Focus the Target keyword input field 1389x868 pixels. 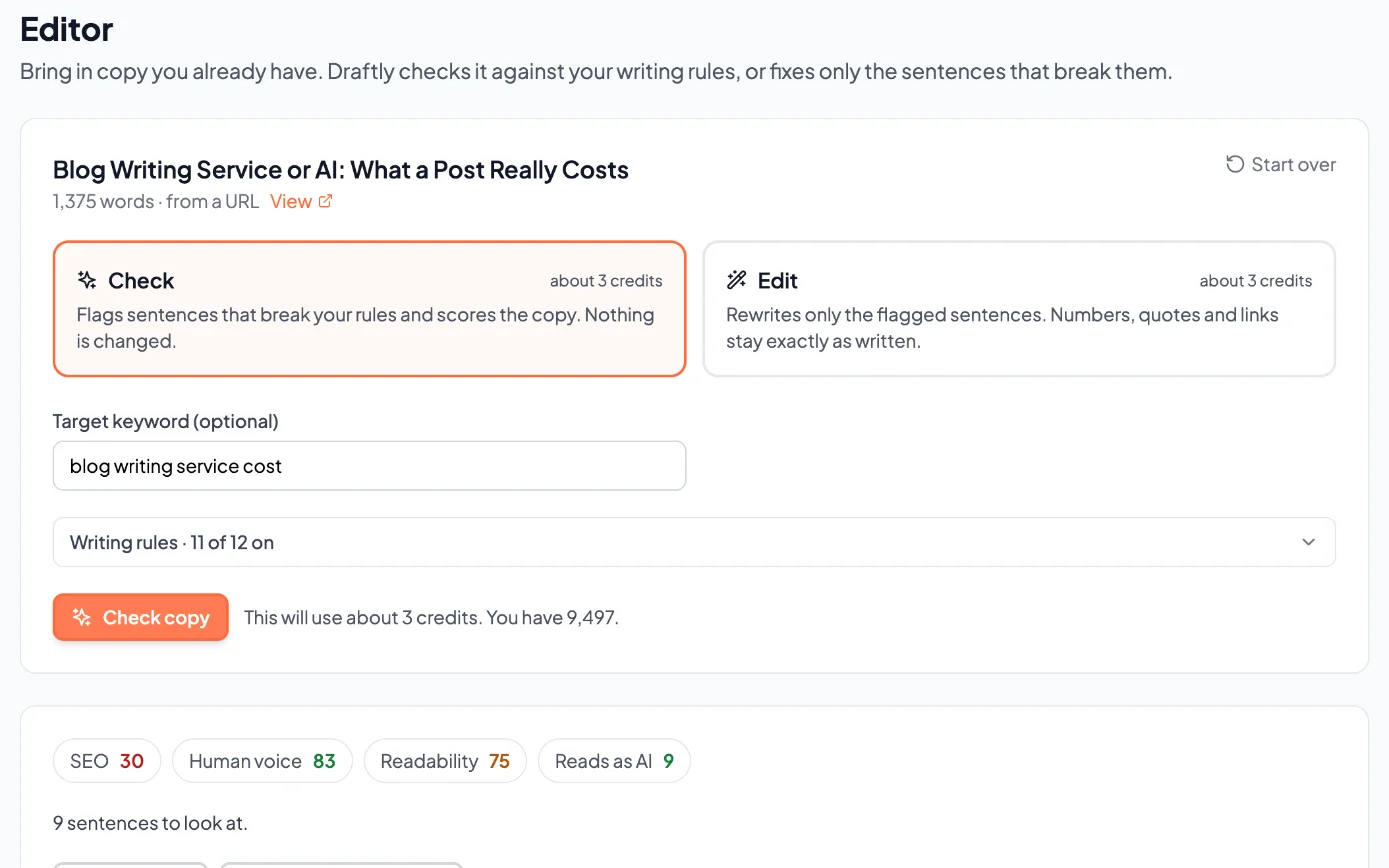(x=369, y=466)
